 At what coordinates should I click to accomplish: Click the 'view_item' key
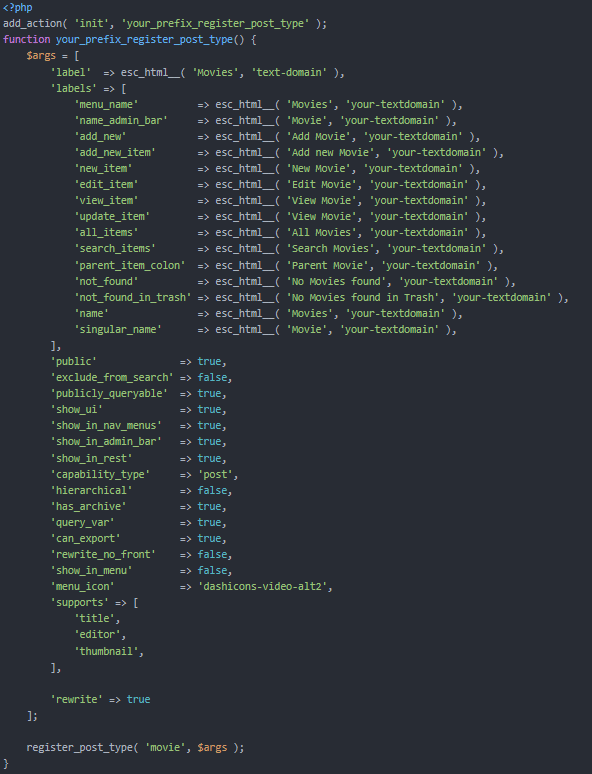point(106,200)
